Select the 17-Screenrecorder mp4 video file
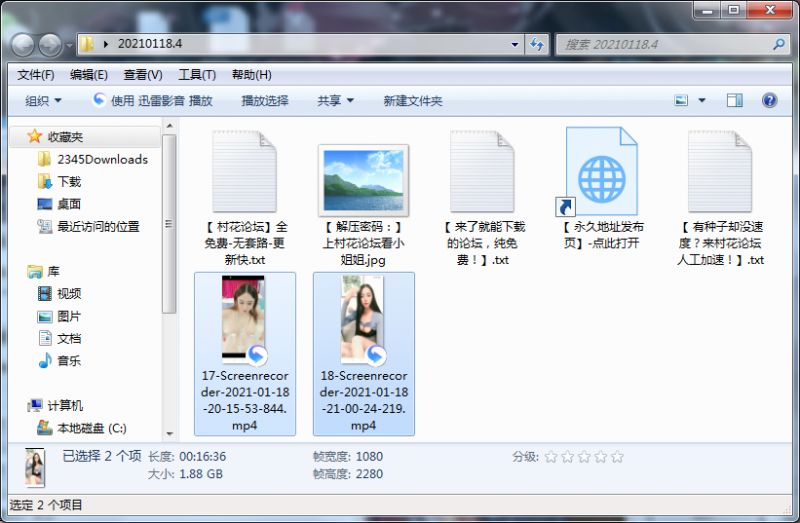 click(x=244, y=352)
